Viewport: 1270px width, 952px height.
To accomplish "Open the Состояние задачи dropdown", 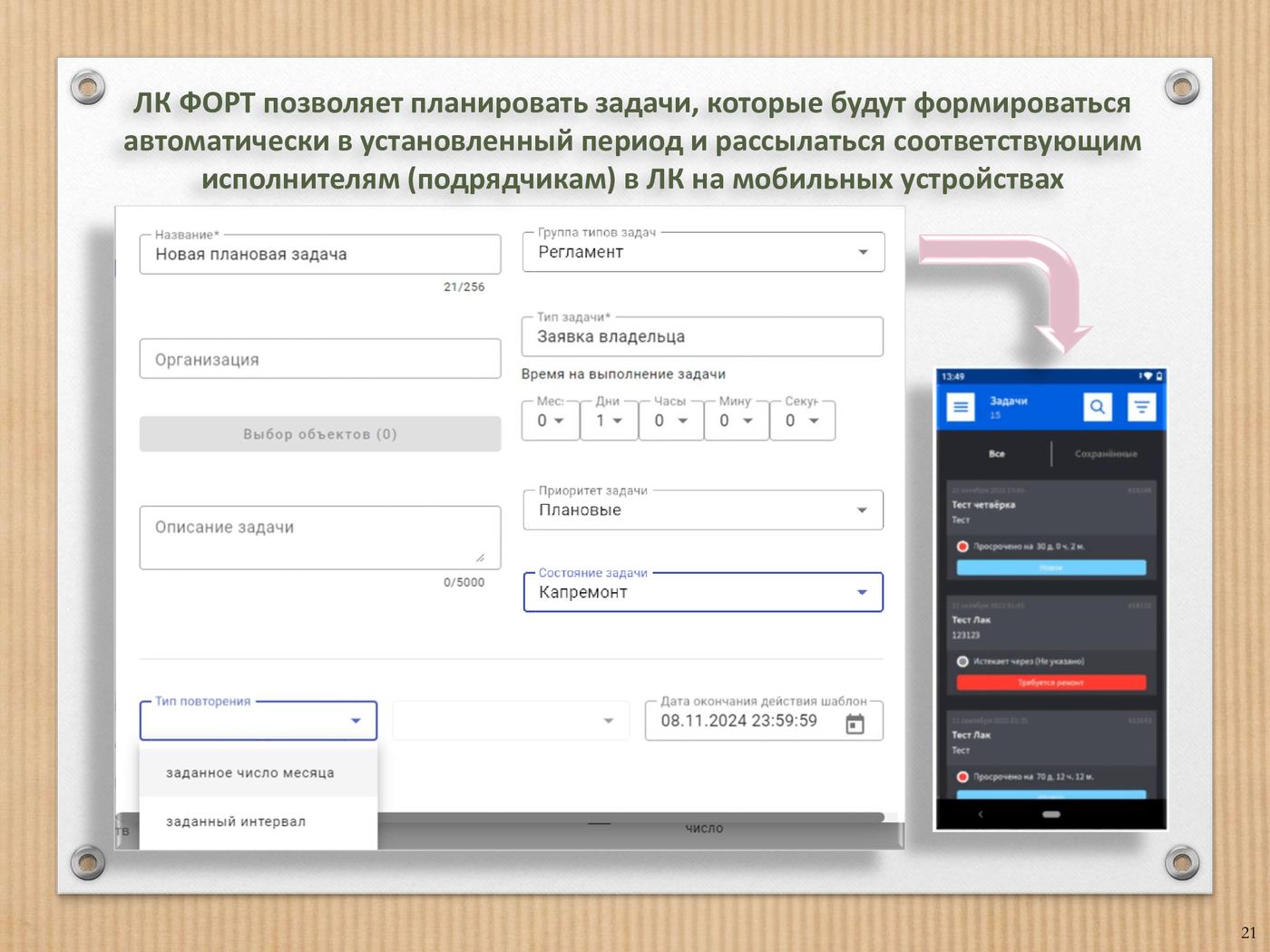I will [x=703, y=592].
